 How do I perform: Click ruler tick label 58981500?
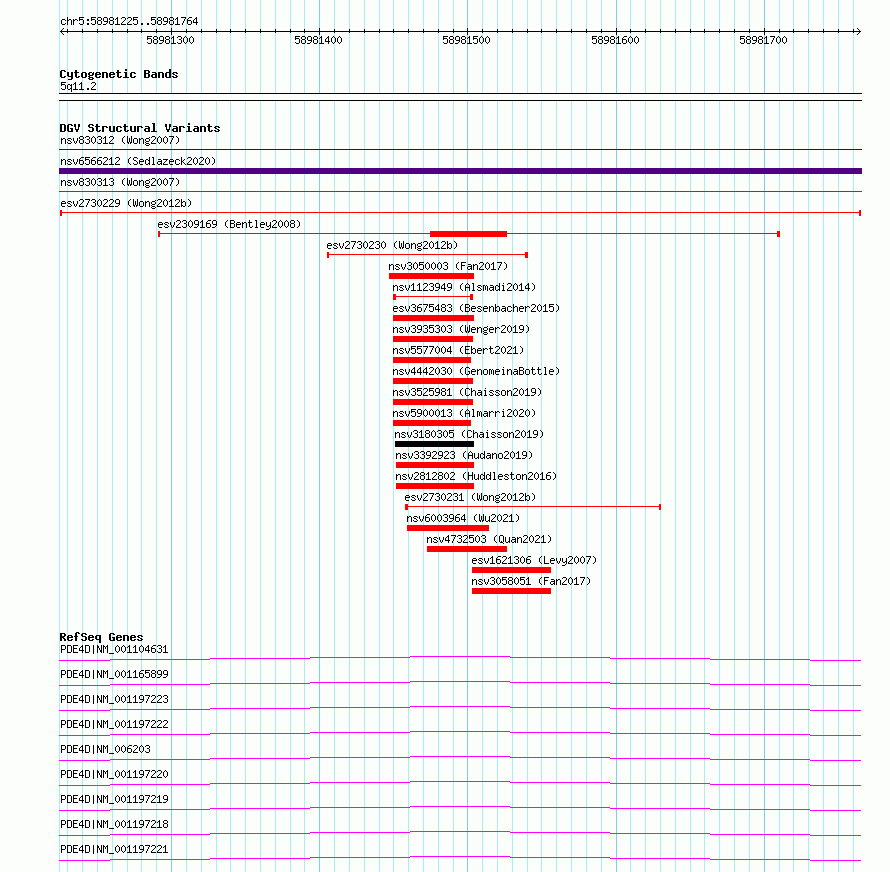[467, 40]
